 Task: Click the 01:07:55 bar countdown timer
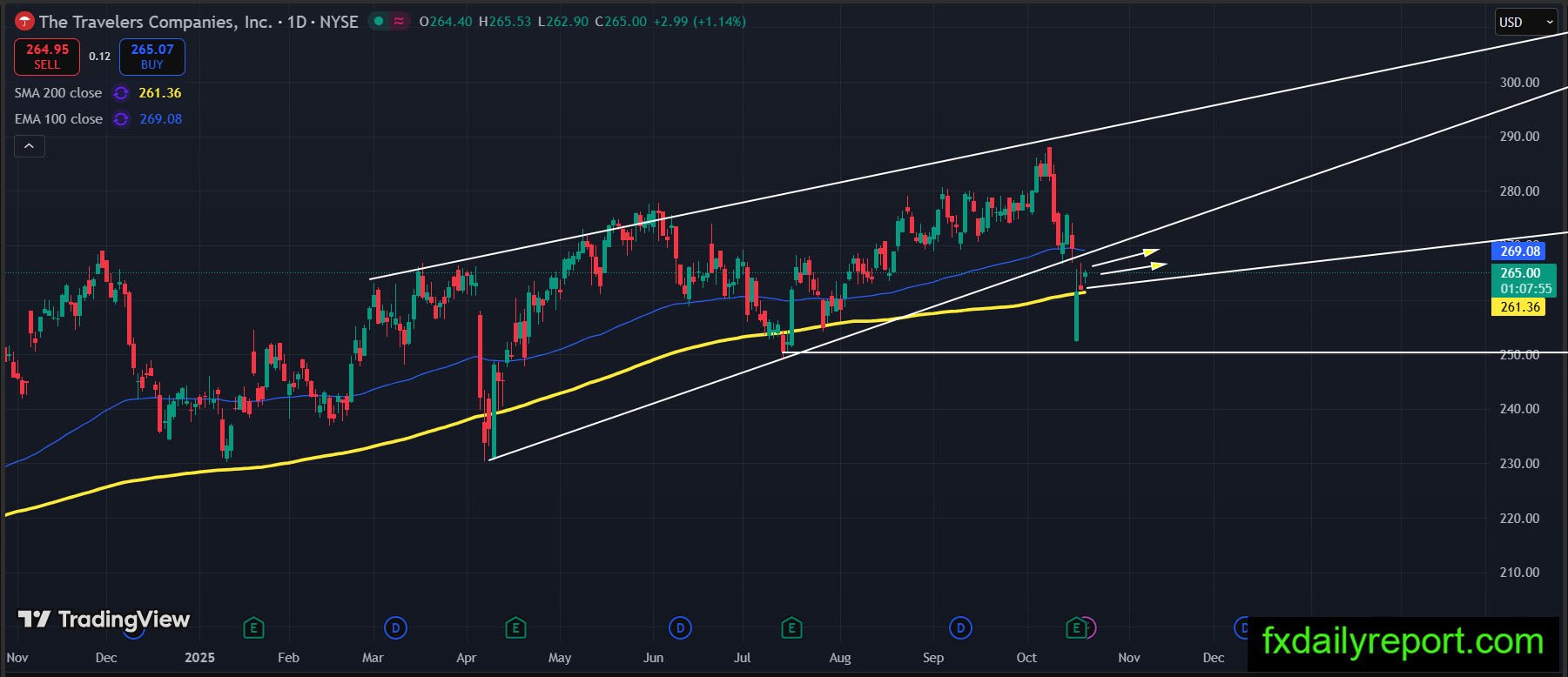1525,289
